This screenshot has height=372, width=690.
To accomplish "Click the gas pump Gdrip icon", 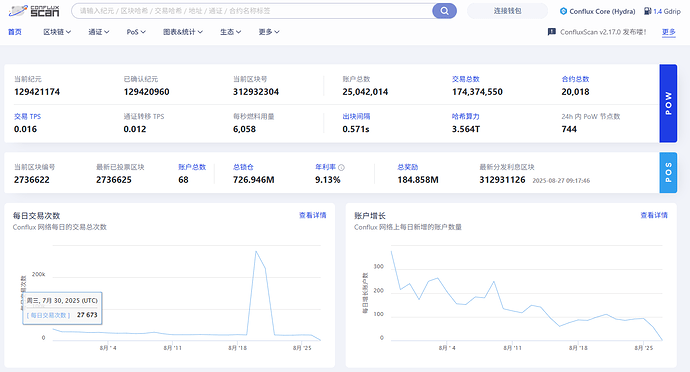I will pos(648,11).
